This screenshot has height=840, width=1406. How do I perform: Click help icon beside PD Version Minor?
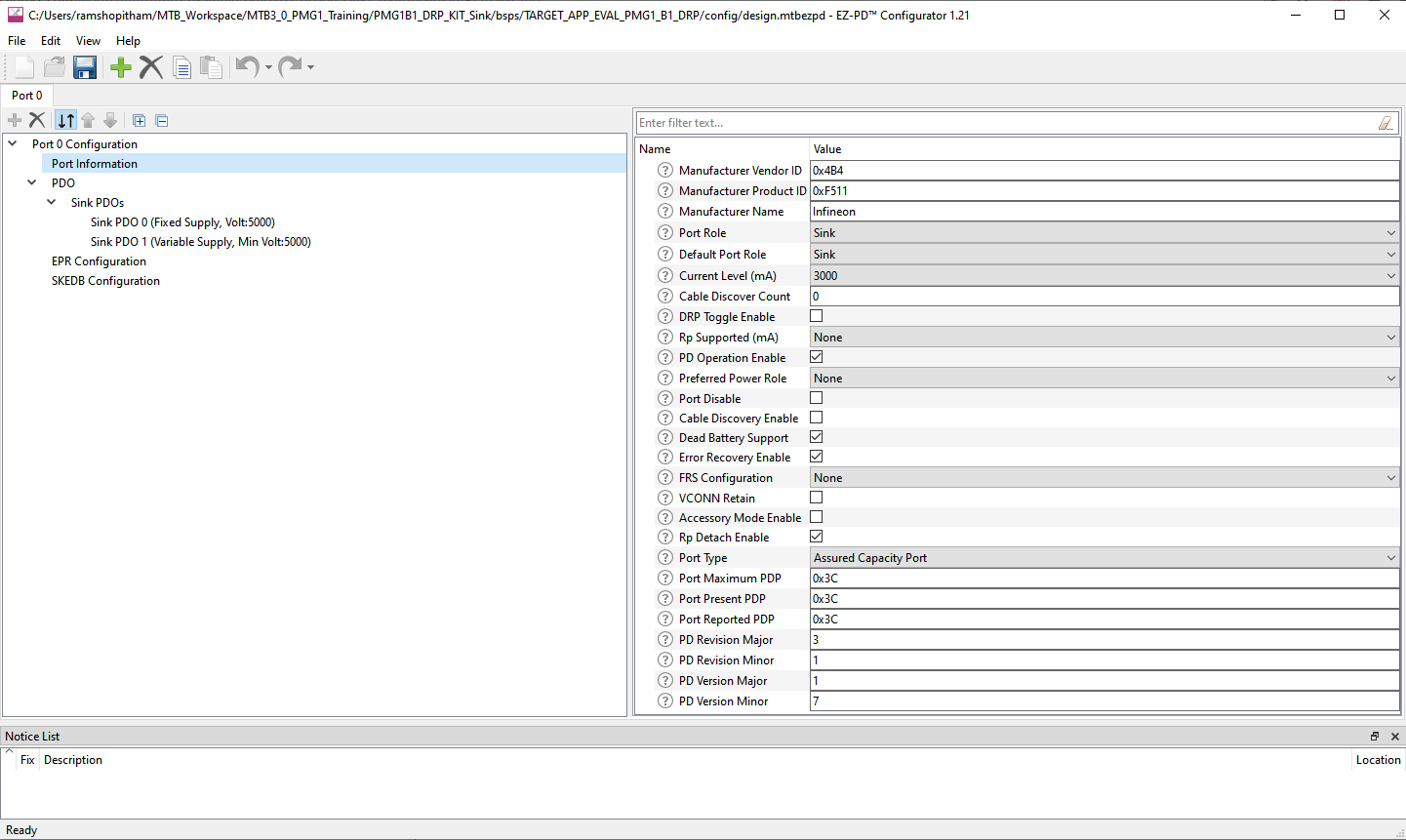click(x=665, y=700)
